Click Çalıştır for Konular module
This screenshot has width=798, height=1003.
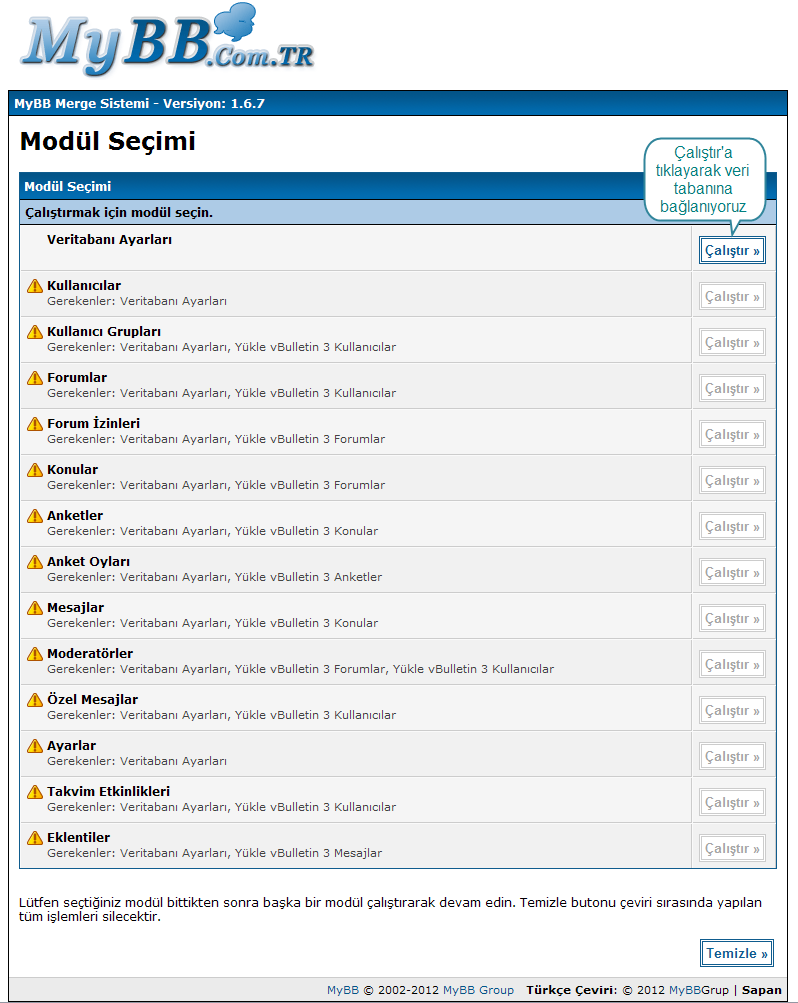732,481
